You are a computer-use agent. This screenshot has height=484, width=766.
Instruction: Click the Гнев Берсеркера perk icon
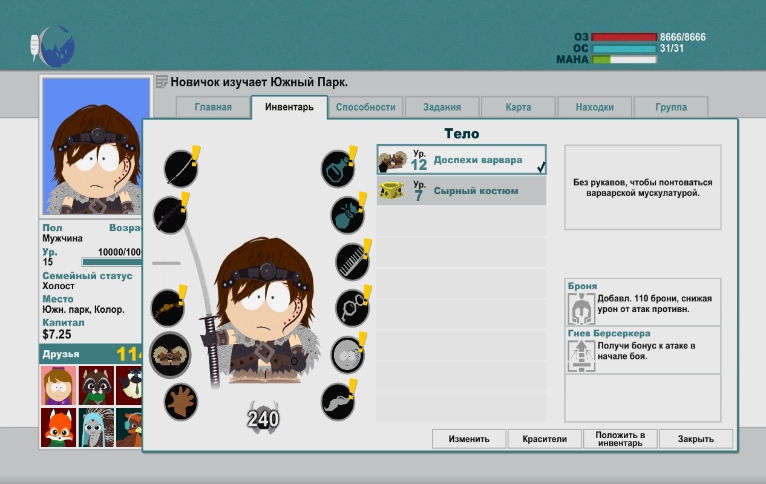coord(581,356)
